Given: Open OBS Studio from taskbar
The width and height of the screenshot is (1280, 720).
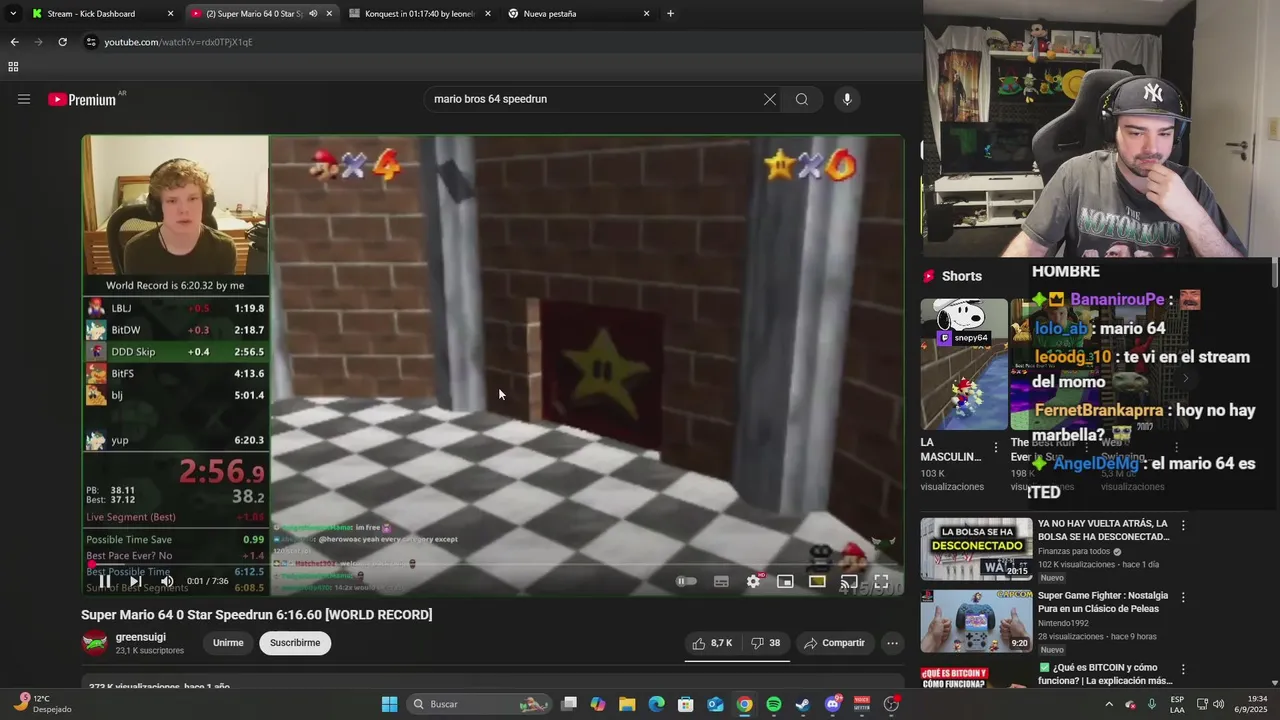Looking at the screenshot, I should point(891,704).
